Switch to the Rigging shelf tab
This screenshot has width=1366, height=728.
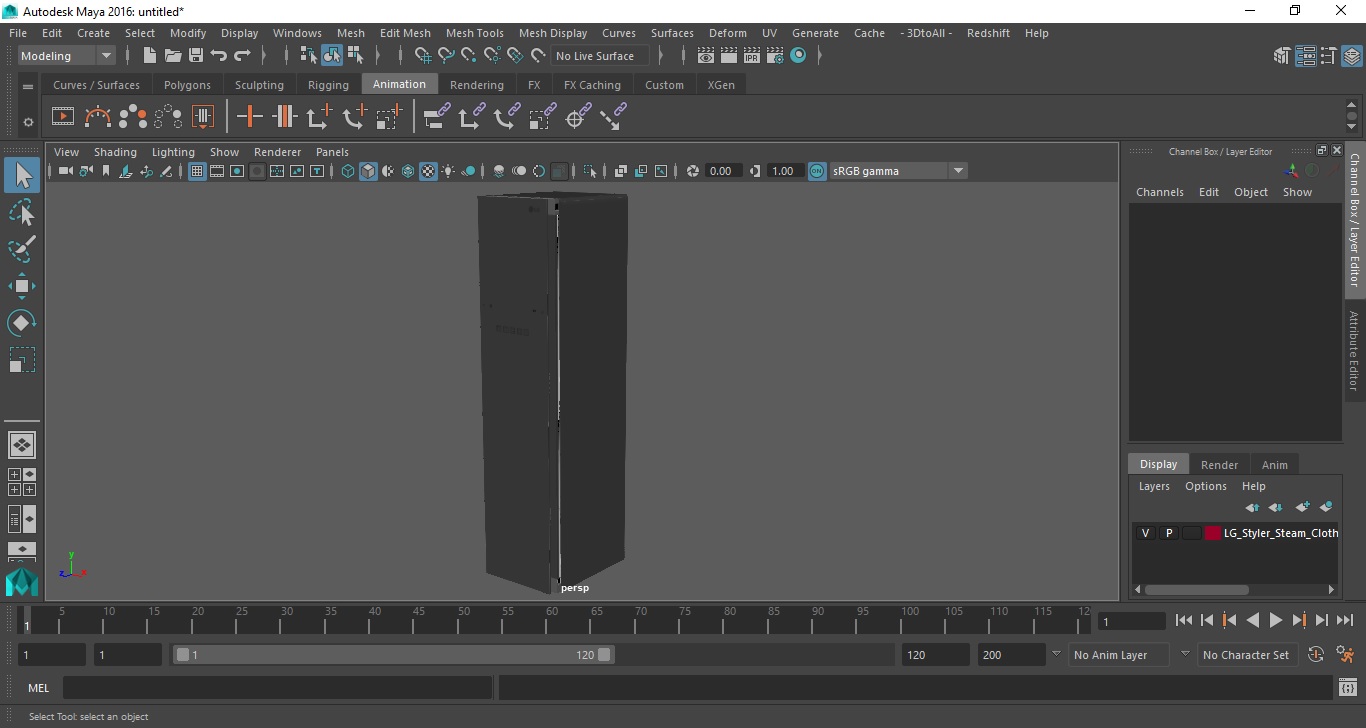[x=328, y=85]
